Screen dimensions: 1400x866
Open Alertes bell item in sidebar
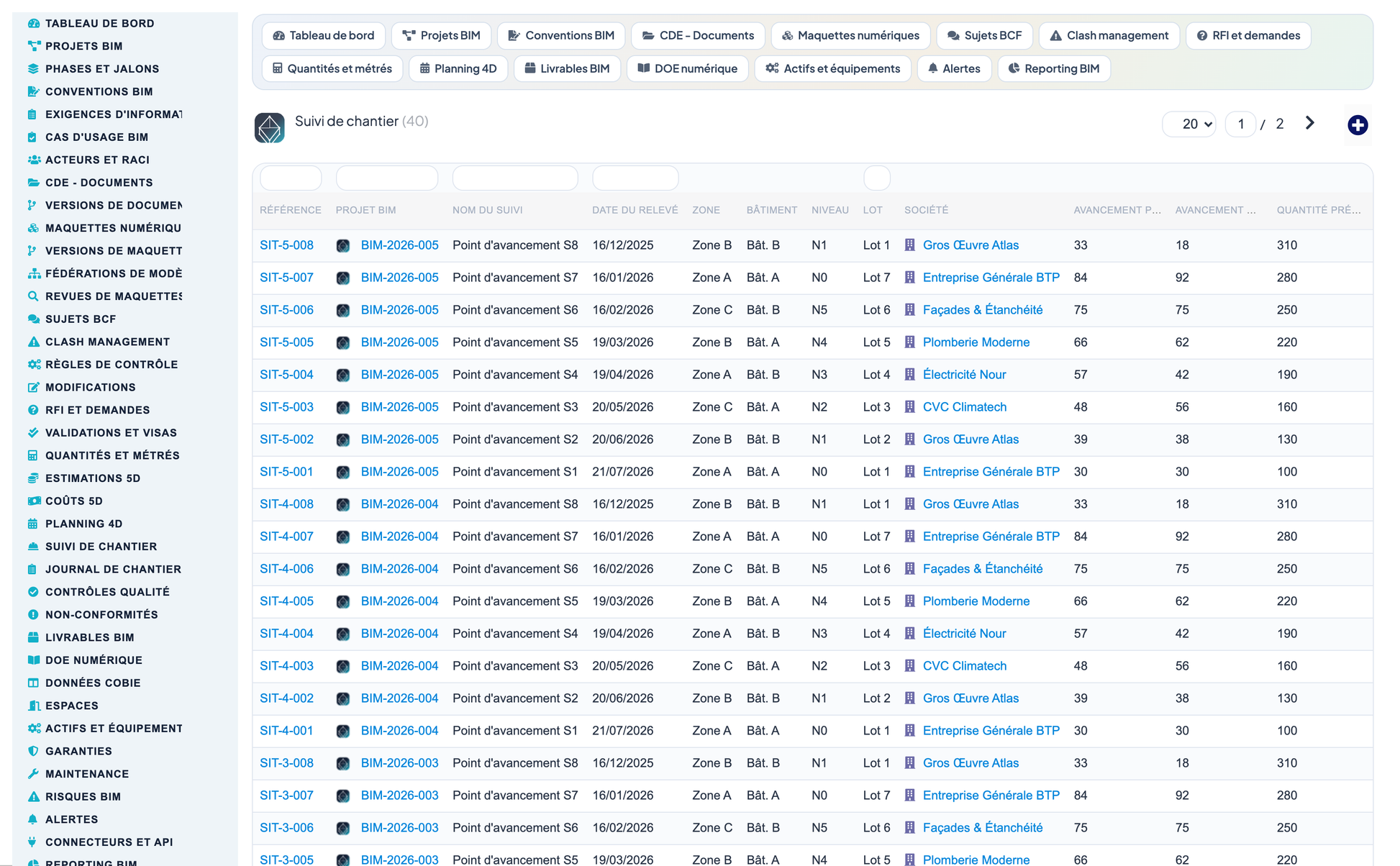(71, 819)
